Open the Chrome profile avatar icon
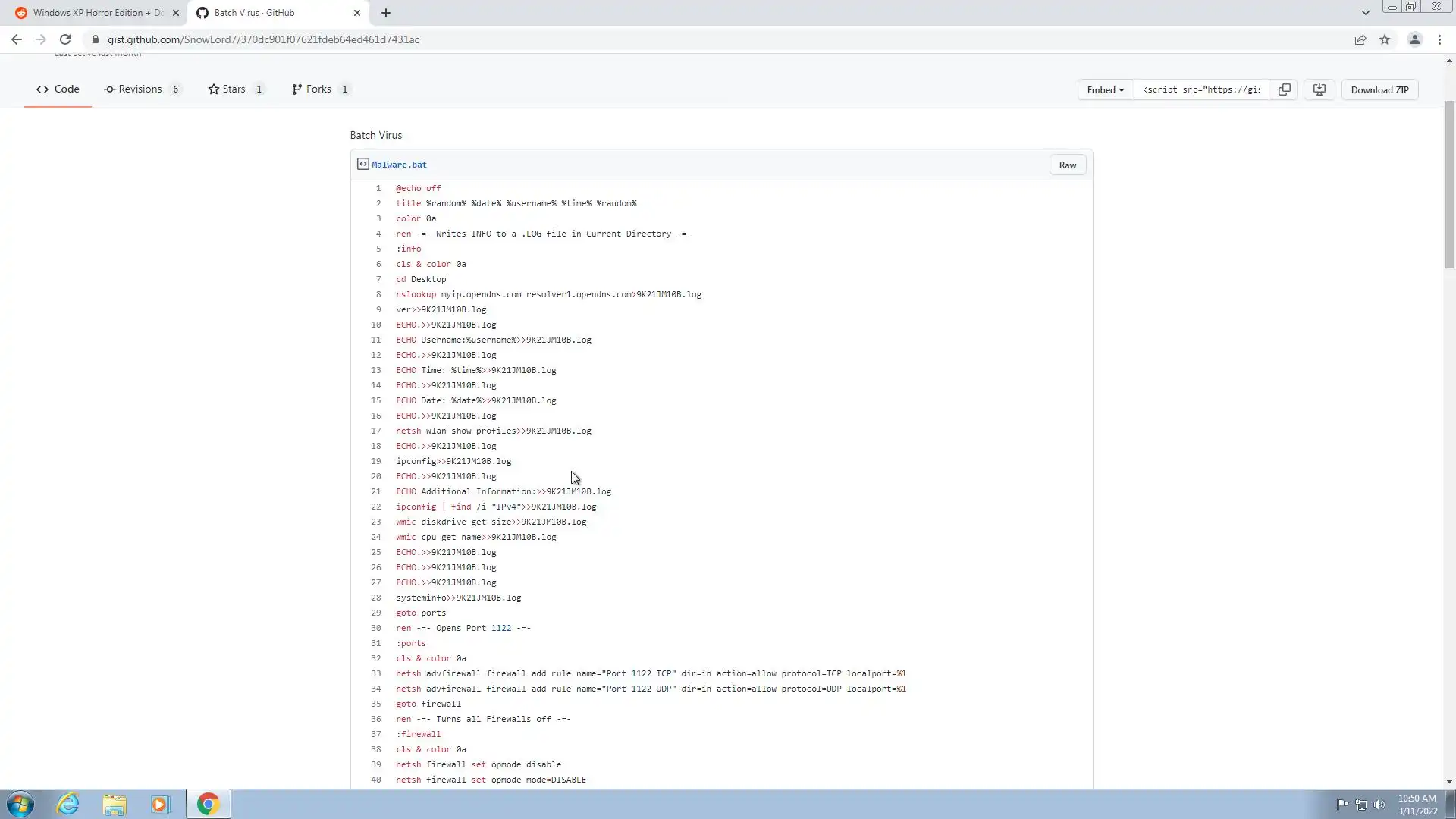Screen dimensions: 1456x819 pos(1414,39)
